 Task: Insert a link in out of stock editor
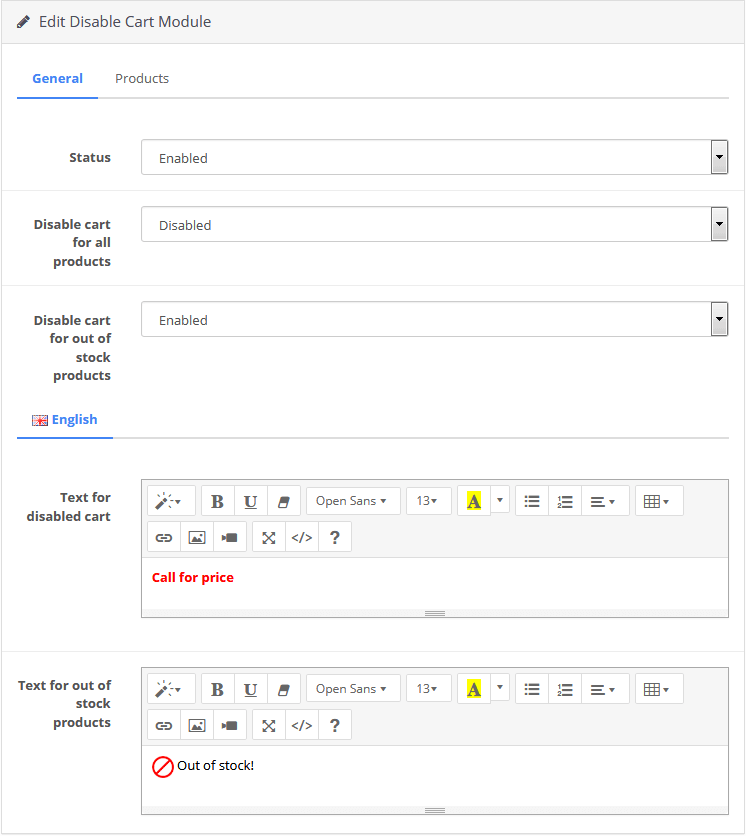click(x=164, y=725)
